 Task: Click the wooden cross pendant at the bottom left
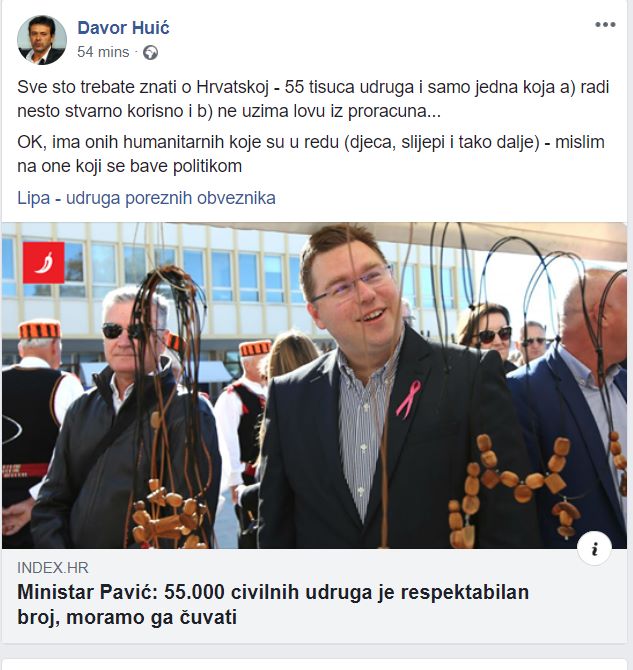point(169,515)
